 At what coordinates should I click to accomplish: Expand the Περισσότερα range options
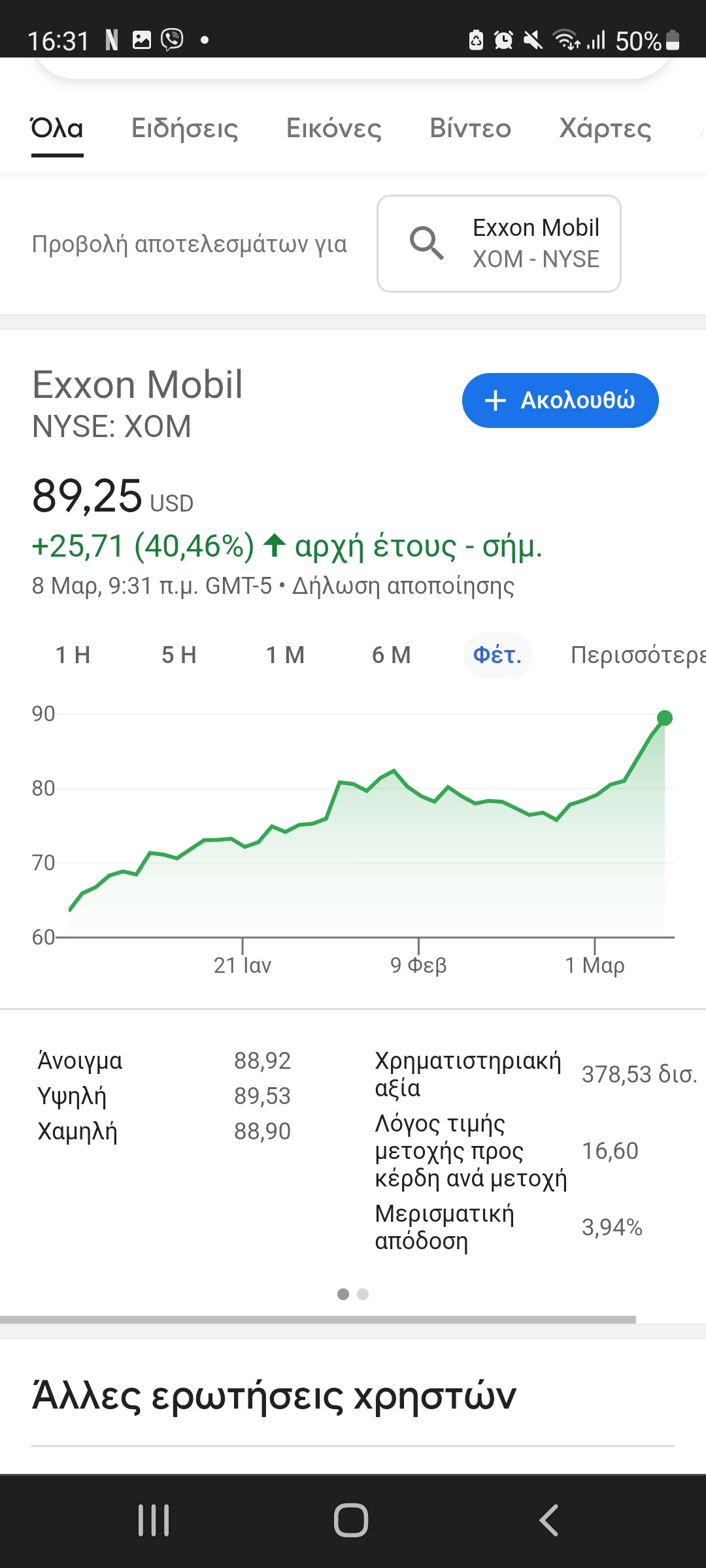click(x=638, y=655)
